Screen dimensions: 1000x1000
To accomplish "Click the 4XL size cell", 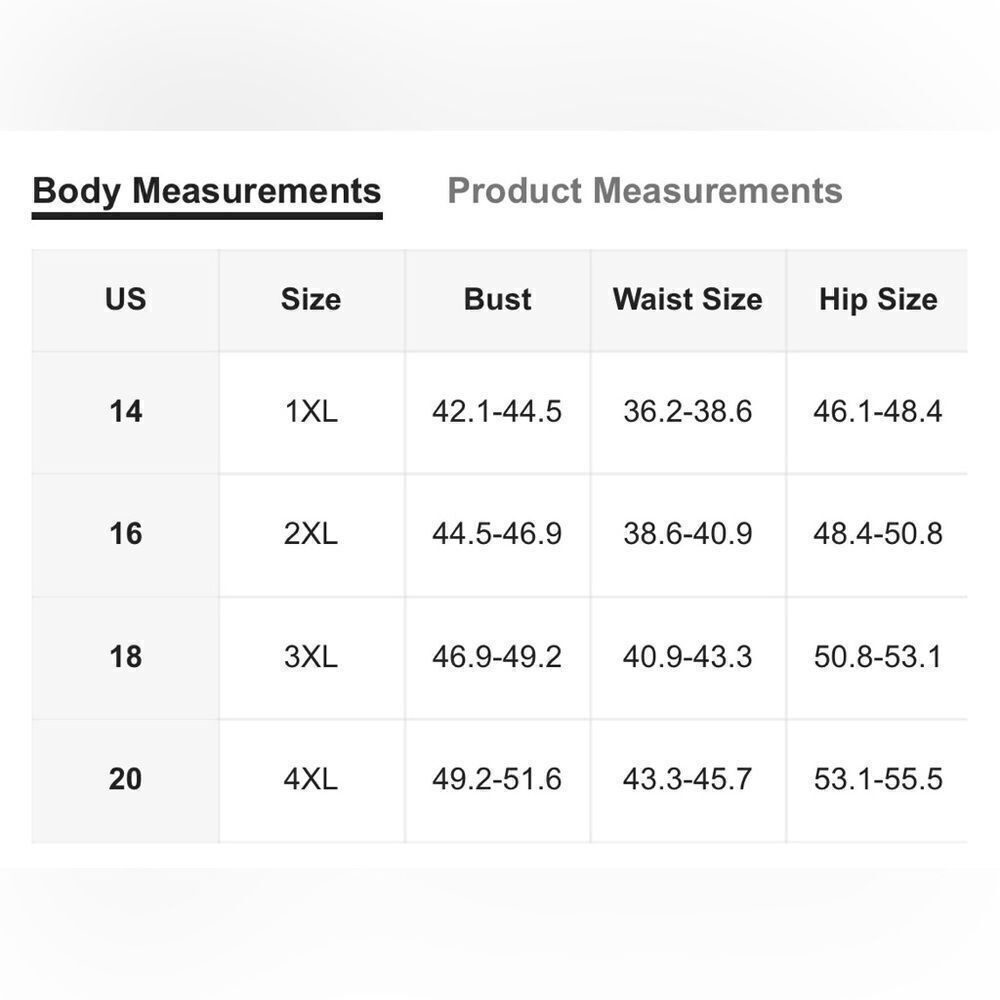I will click(311, 779).
